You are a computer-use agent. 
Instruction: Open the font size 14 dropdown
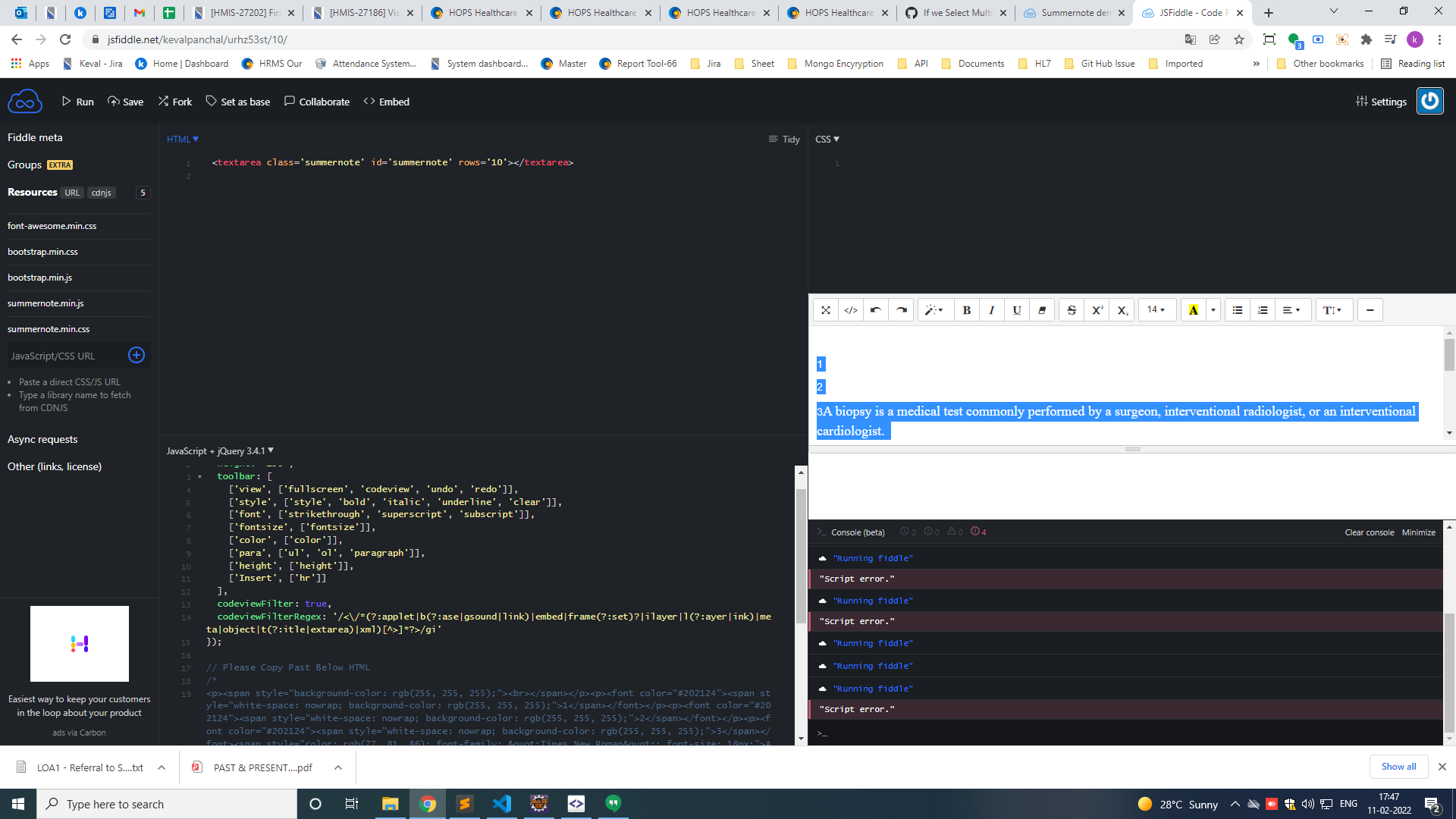[x=1156, y=310]
